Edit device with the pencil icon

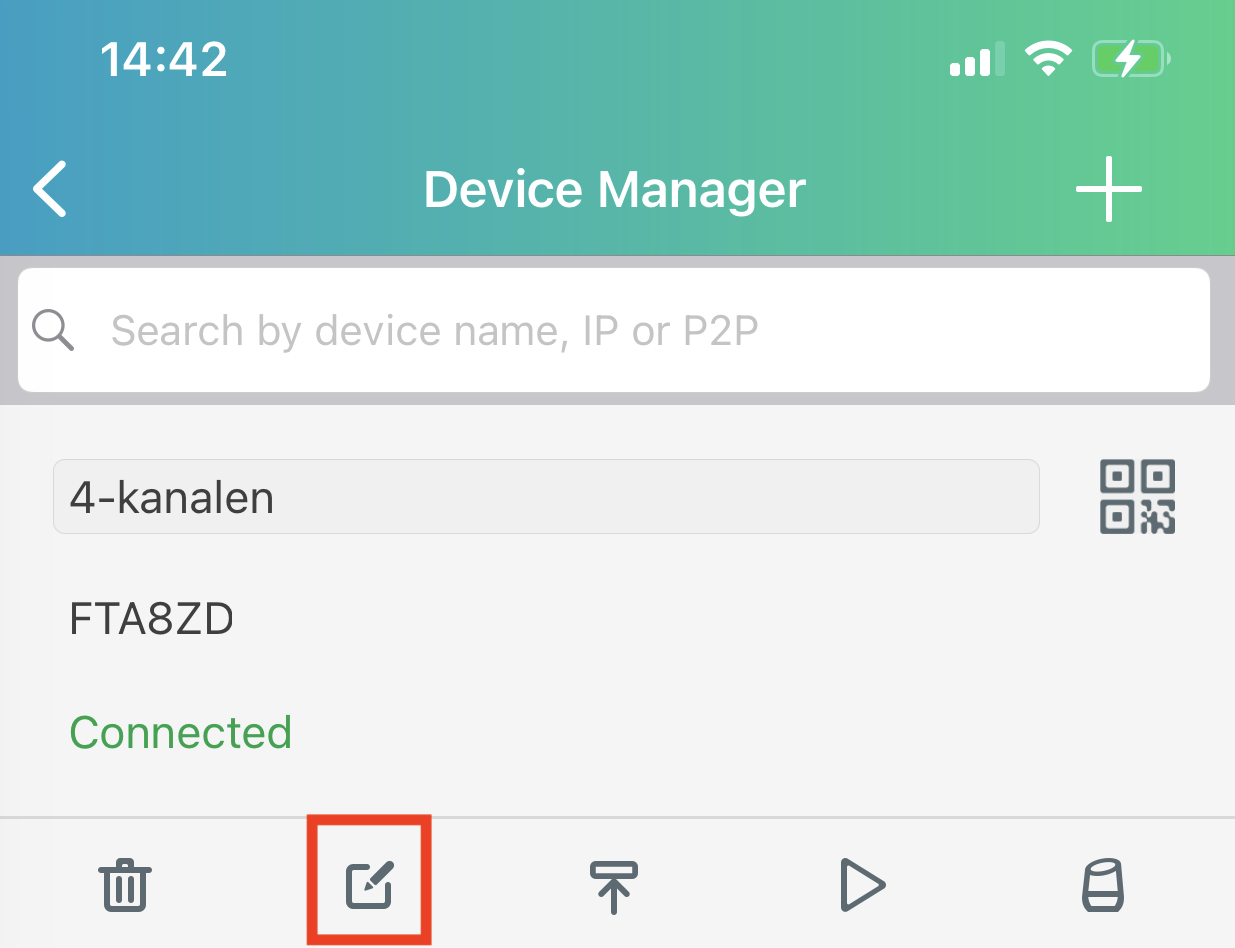[x=369, y=885]
